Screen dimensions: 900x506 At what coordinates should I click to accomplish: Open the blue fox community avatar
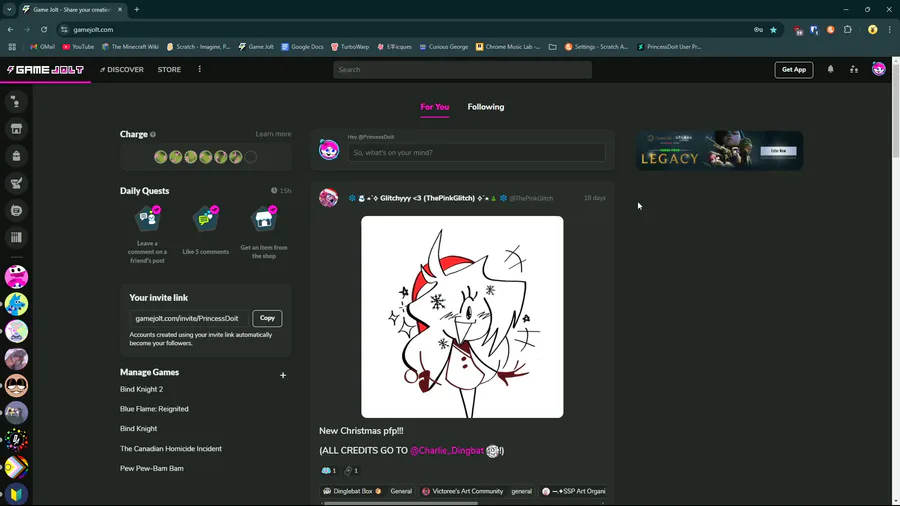coord(16,304)
